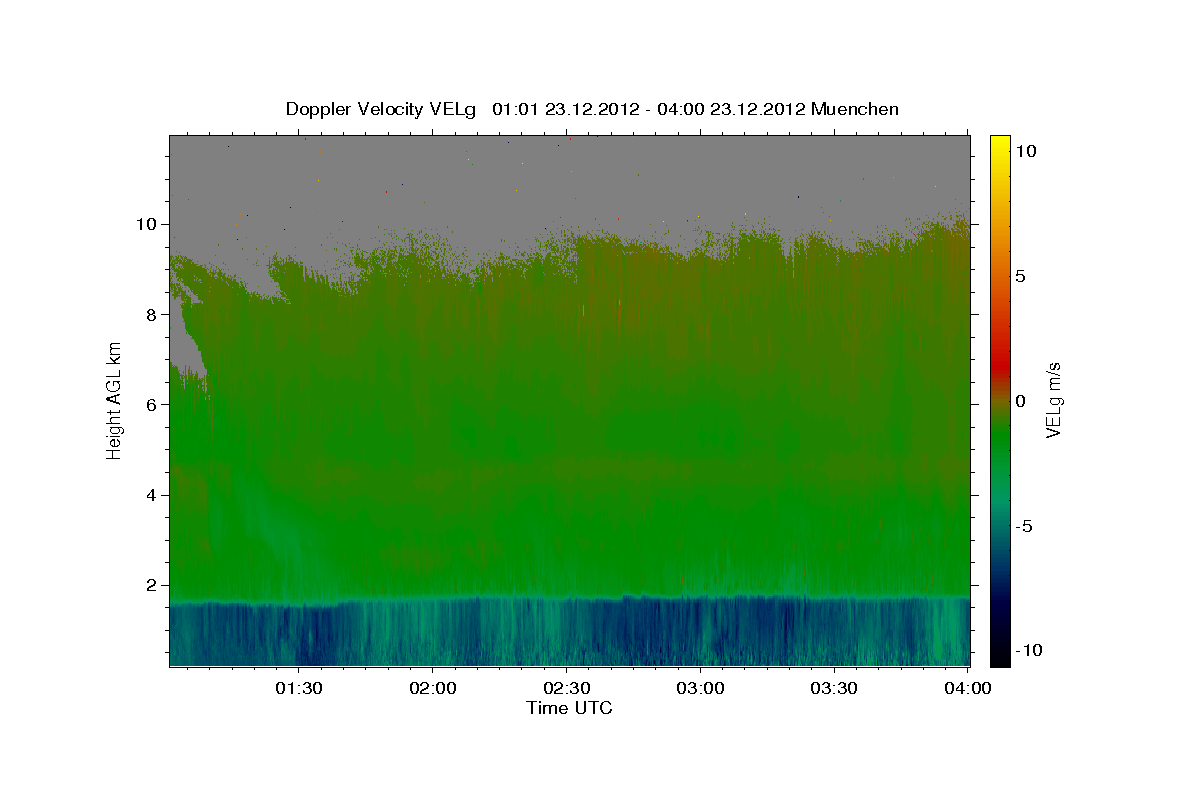Select the 02:30 time tick label
Viewport: 1200px width, 800px height.
pyautogui.click(x=566, y=689)
